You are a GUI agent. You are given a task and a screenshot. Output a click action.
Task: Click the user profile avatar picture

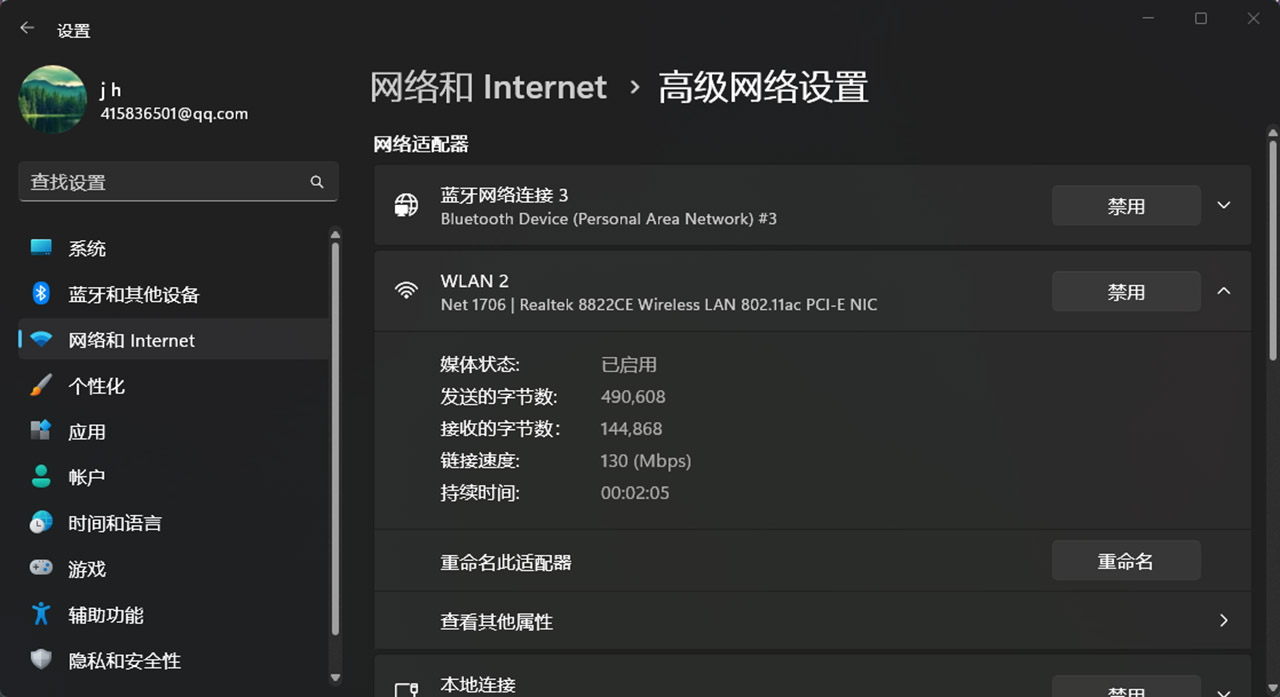tap(53, 100)
